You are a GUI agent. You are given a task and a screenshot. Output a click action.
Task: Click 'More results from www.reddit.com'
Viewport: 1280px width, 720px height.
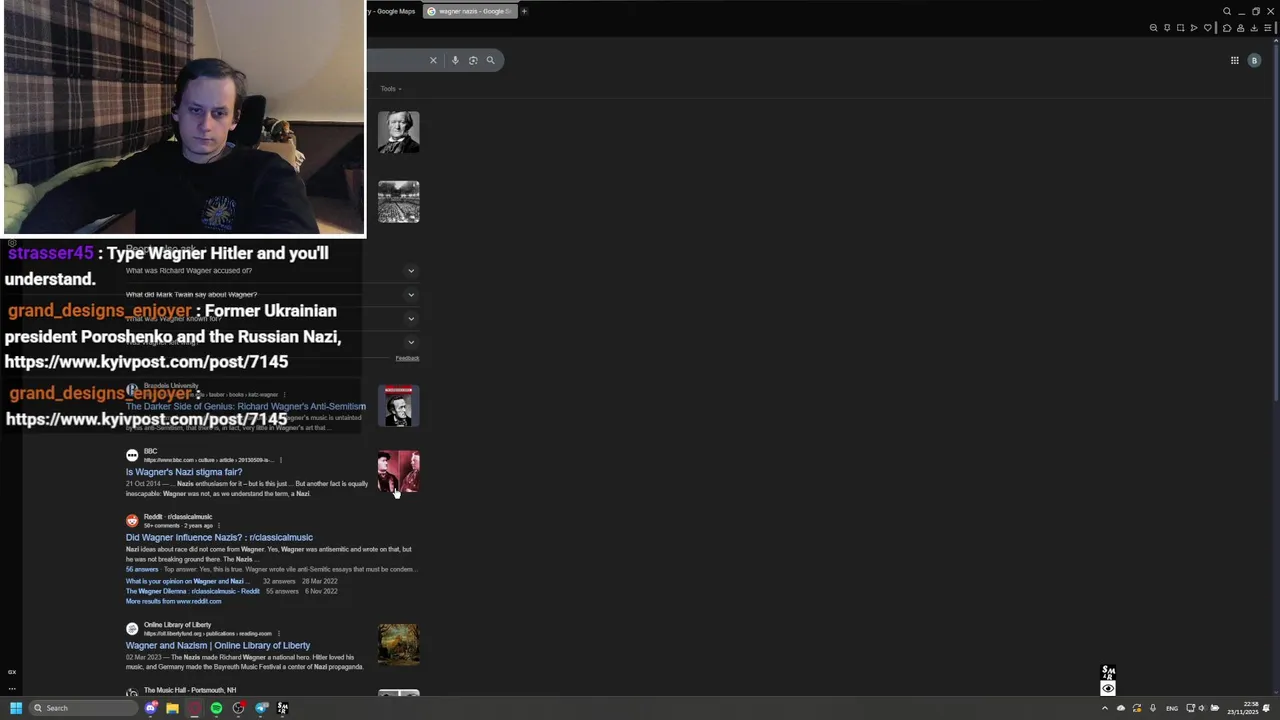[173, 601]
